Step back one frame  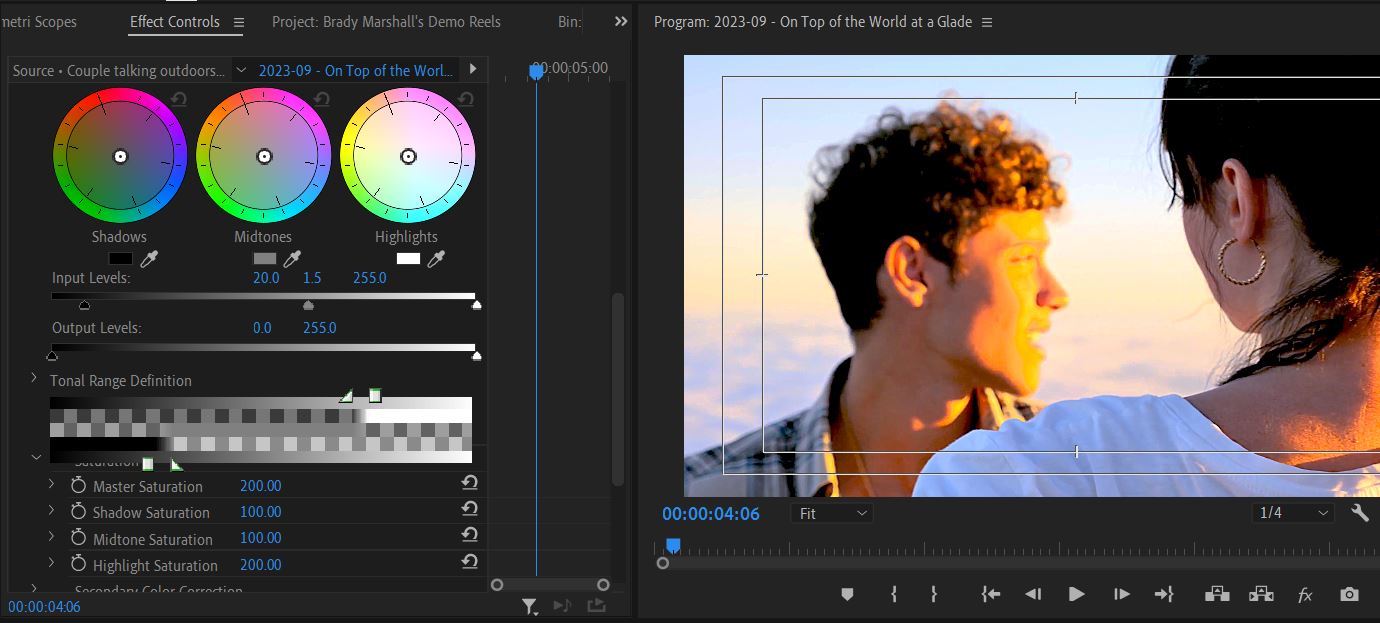(1033, 594)
